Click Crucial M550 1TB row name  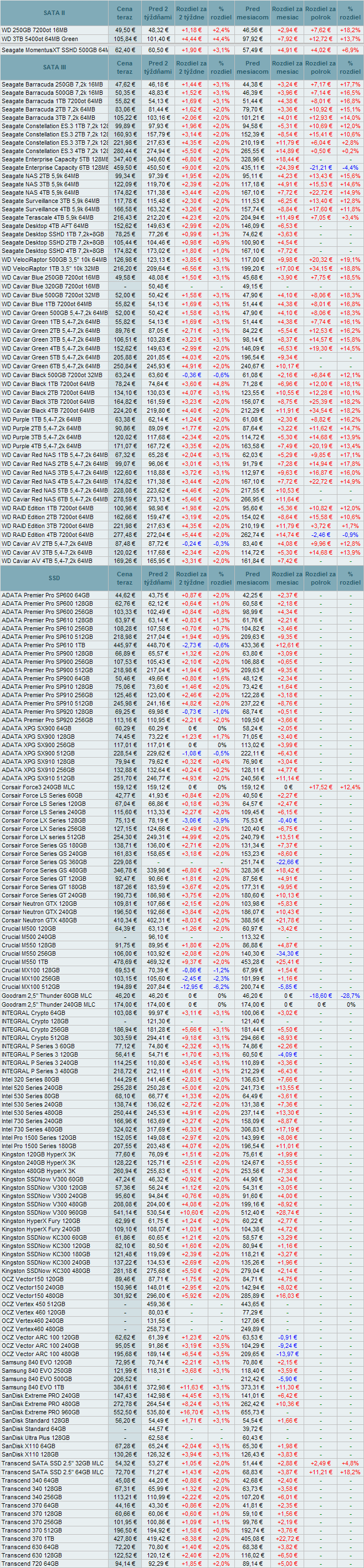click(x=24, y=962)
